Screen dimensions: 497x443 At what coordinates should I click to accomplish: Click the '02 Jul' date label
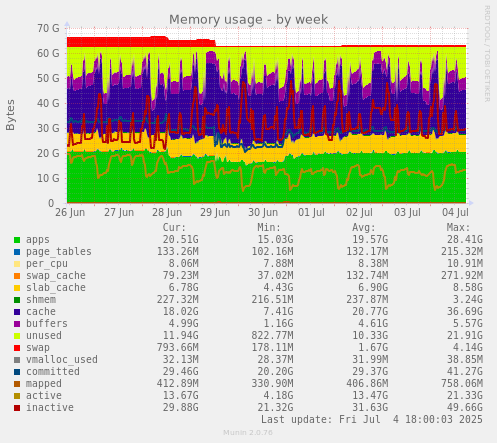[x=359, y=212]
